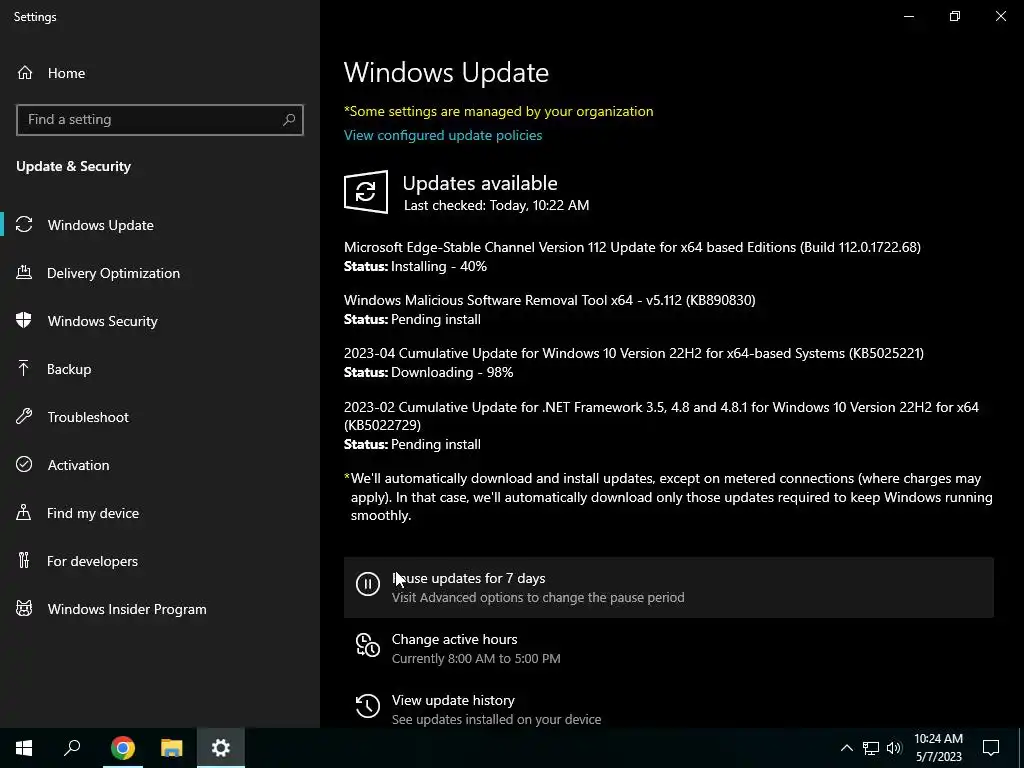Click the Backup arrow icon

point(24,369)
